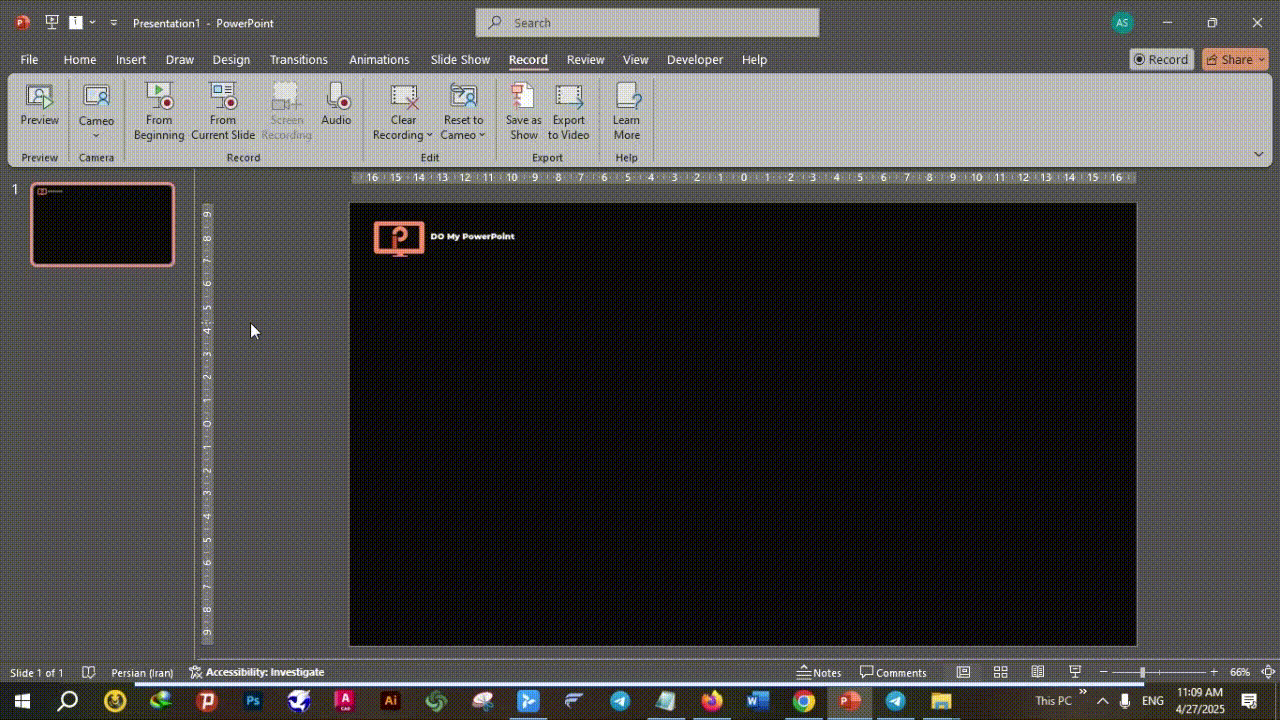Toggle the Comments pane

tap(894, 672)
